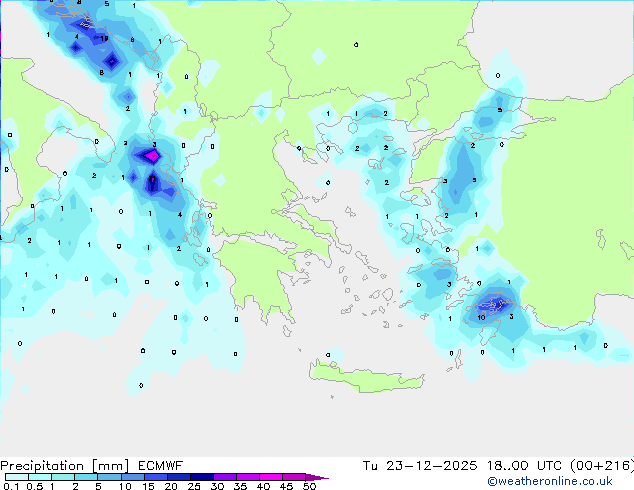Click the above-50 arrow tip of the legend
The height and width of the screenshot is (490, 634).
click(317, 477)
